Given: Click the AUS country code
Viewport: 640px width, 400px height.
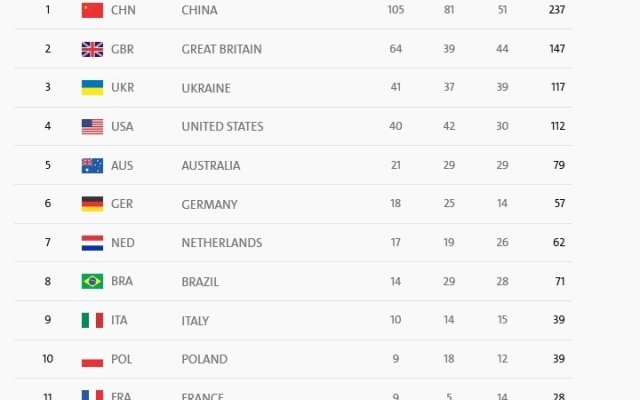Looking at the screenshot, I should [x=122, y=165].
